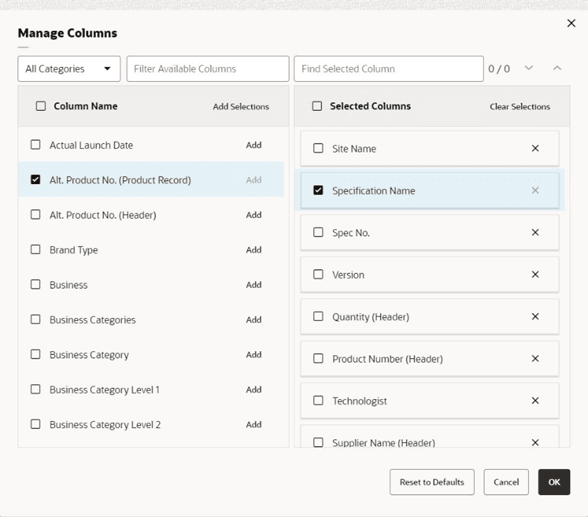Add the Business Category column
588x517 pixels.
(x=254, y=354)
